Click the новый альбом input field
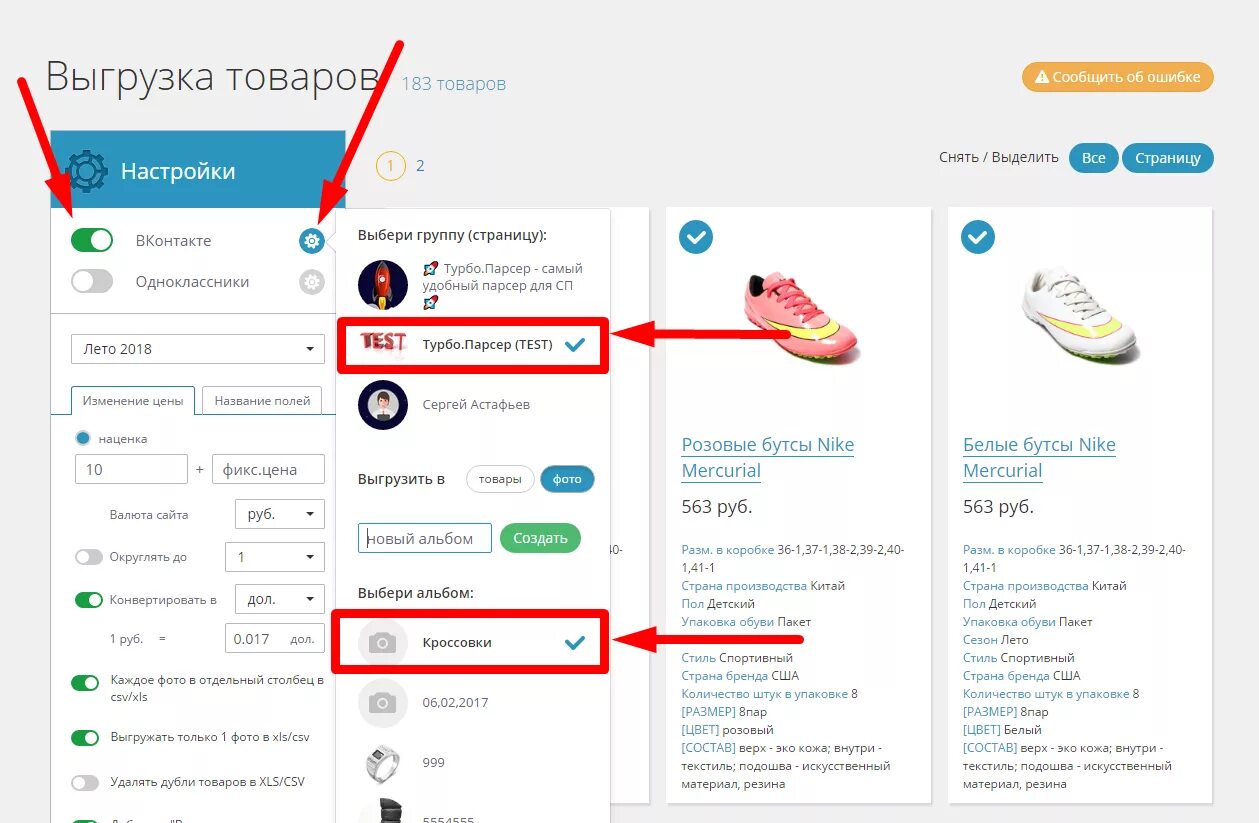Screen dimensions: 1259x823 click(425, 538)
